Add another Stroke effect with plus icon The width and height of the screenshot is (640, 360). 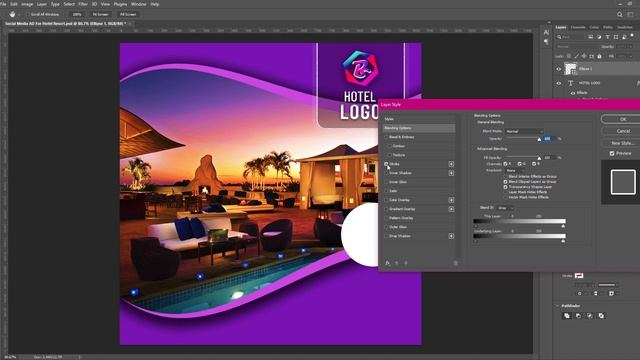click(451, 164)
